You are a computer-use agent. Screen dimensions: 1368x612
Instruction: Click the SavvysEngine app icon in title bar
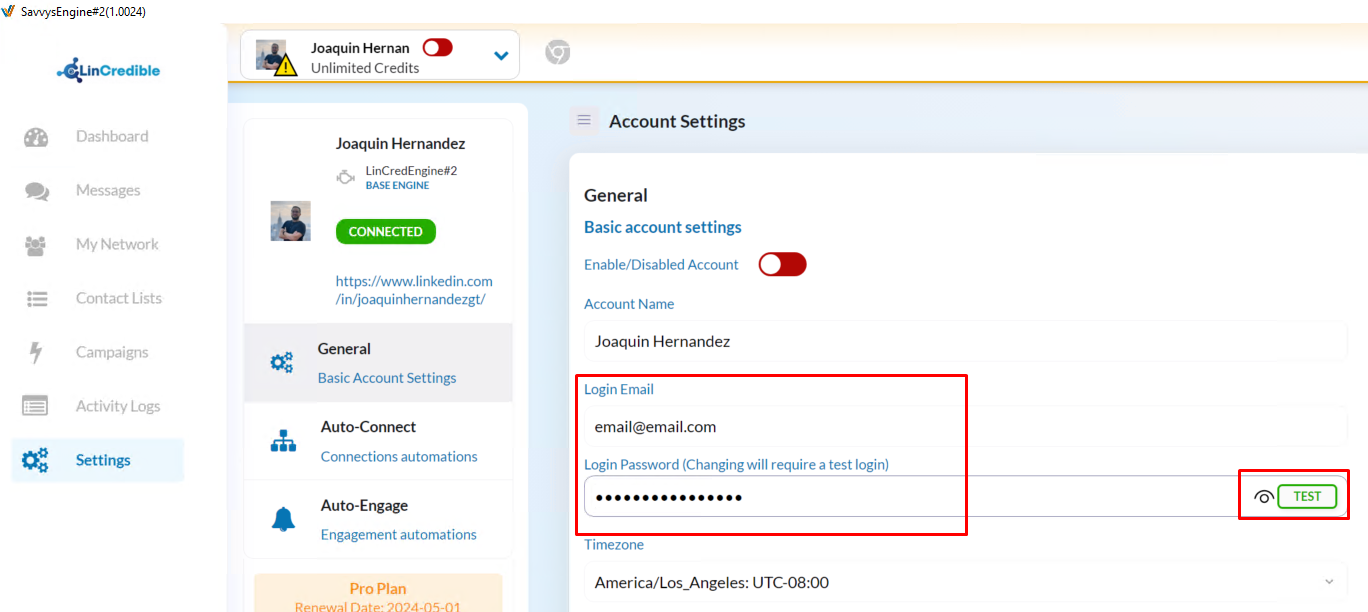8,11
